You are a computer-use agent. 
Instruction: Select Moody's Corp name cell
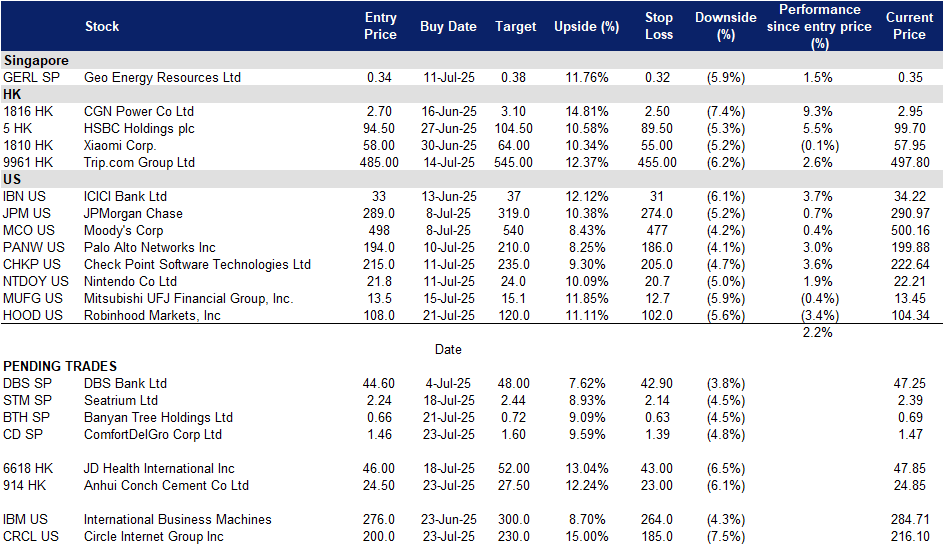123,230
